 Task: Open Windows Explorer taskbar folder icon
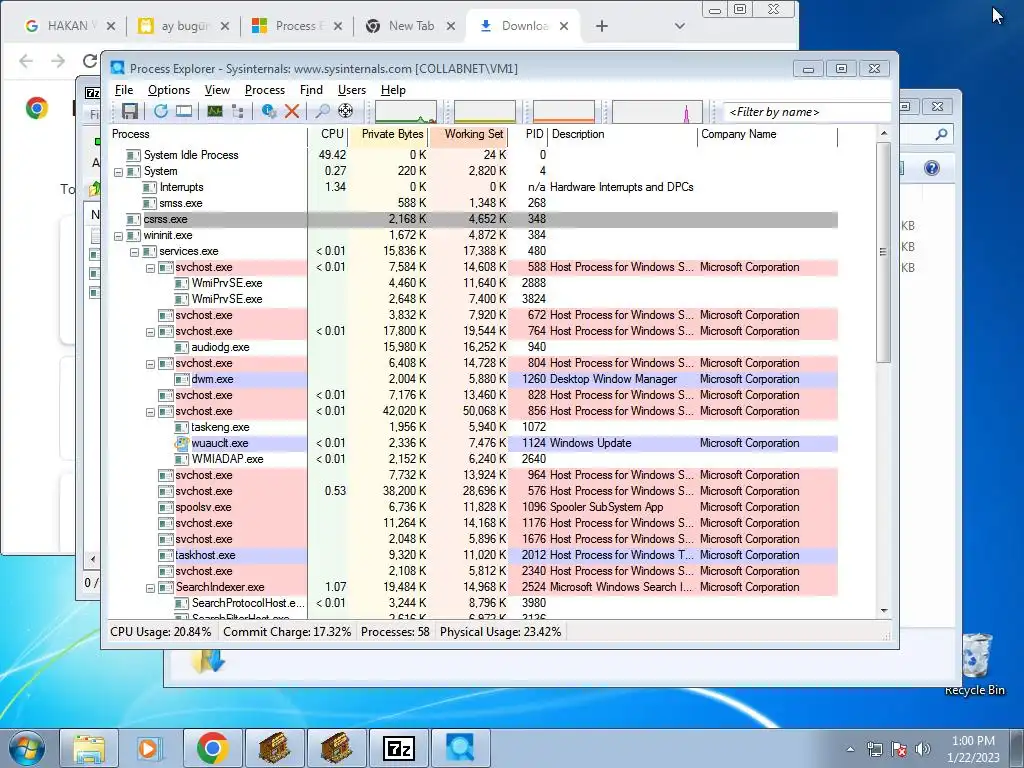pyautogui.click(x=89, y=748)
